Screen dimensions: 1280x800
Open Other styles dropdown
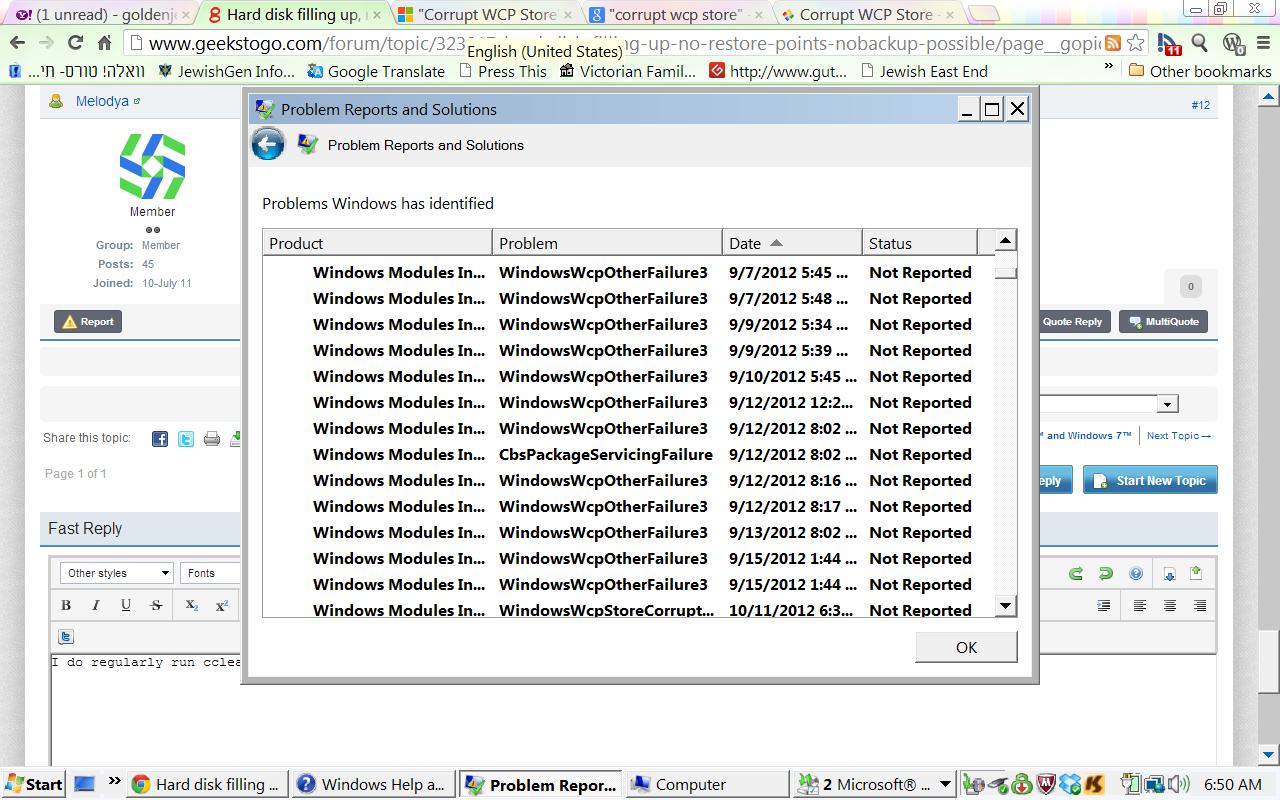tap(118, 573)
